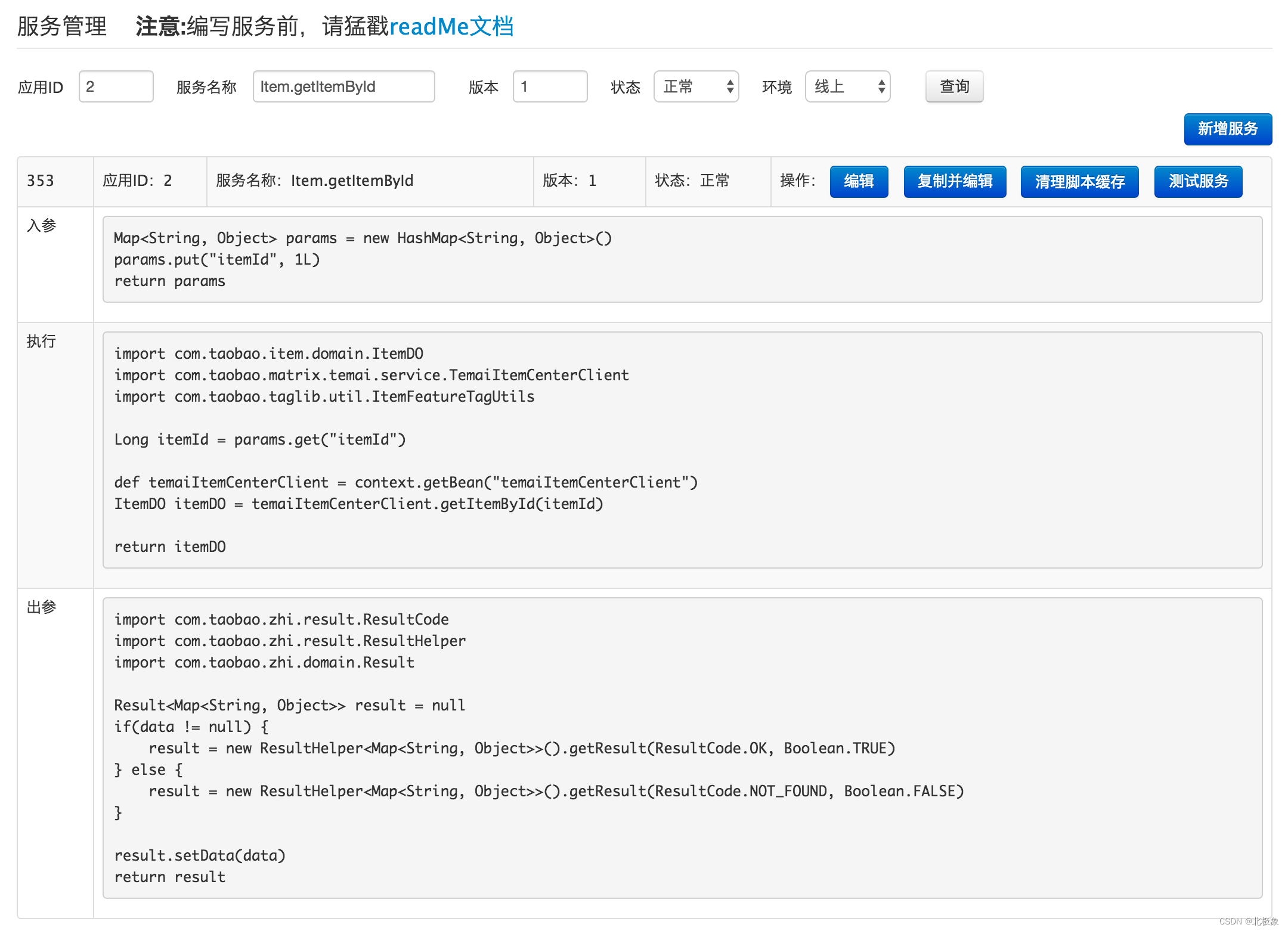Viewport: 1288px width, 931px height.
Task: Click the 'ItemDO itemDO = temaiItemCenterClient.getItemById' line
Action: pyautogui.click(x=359, y=504)
